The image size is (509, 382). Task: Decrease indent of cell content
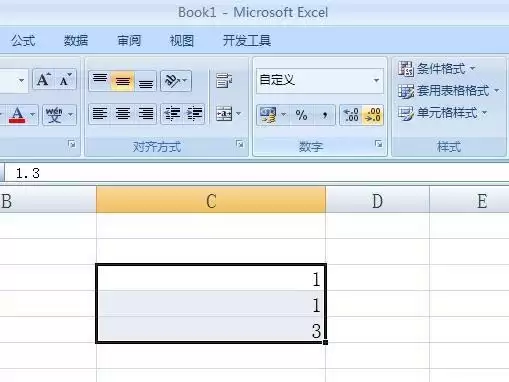point(172,114)
